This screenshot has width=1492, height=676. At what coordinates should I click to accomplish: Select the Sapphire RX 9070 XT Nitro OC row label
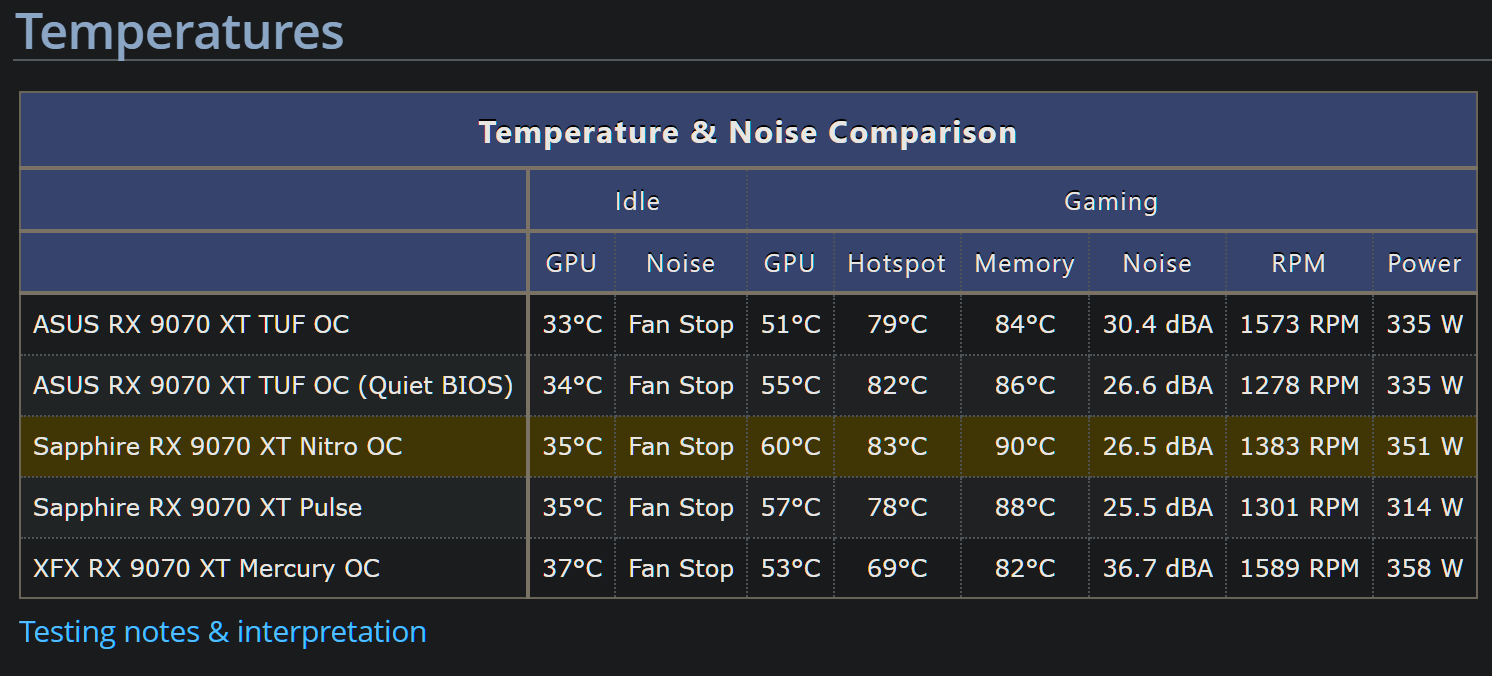pyautogui.click(x=218, y=446)
